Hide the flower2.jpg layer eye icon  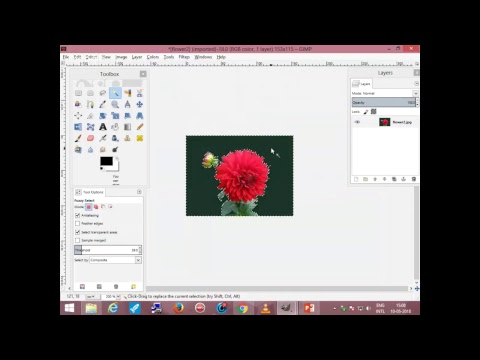click(357, 122)
